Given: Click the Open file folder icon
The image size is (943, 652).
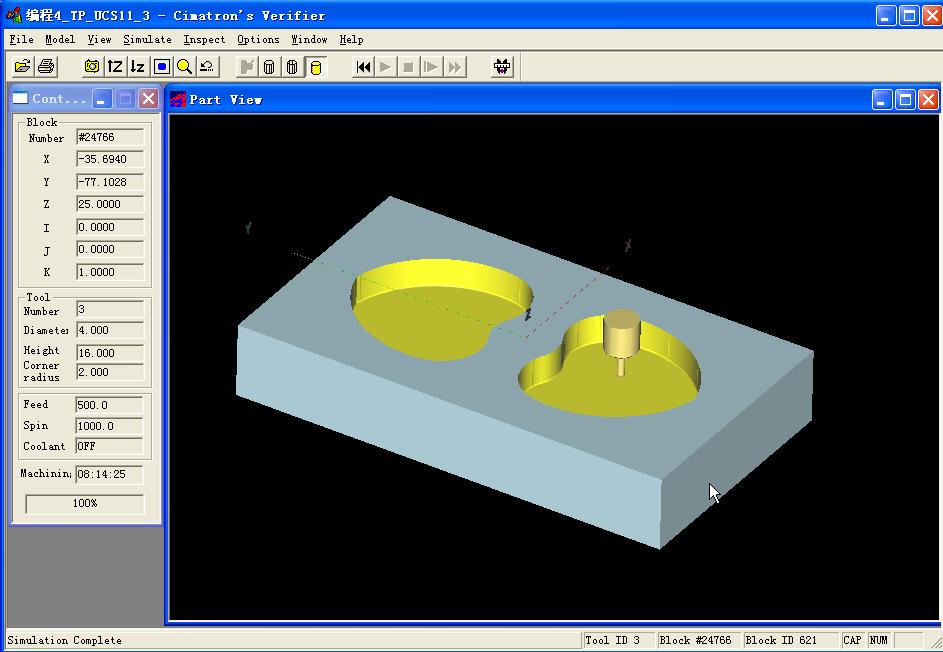Looking at the screenshot, I should click(23, 67).
